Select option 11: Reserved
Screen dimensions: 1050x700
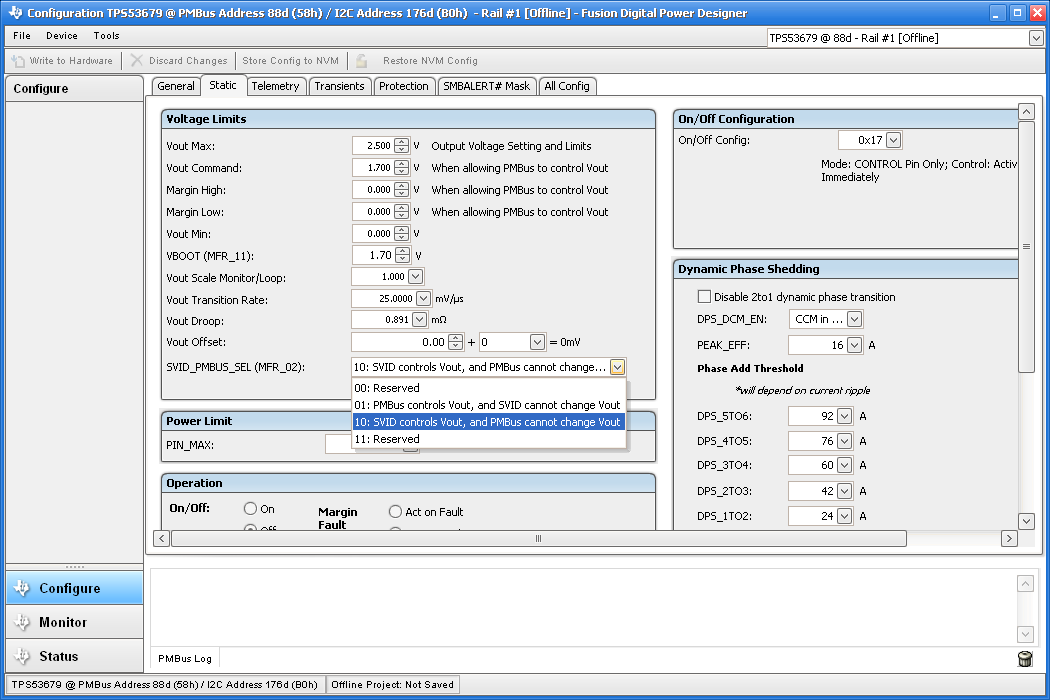(489, 439)
